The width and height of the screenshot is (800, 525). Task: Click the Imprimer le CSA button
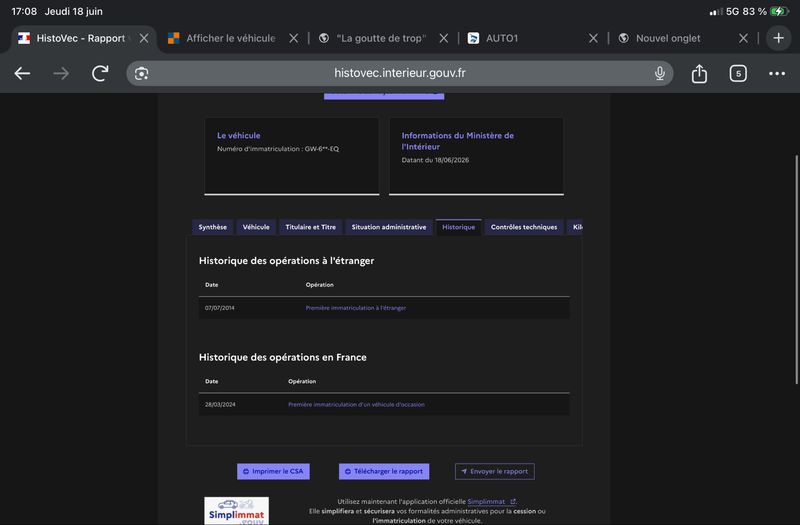pos(273,471)
